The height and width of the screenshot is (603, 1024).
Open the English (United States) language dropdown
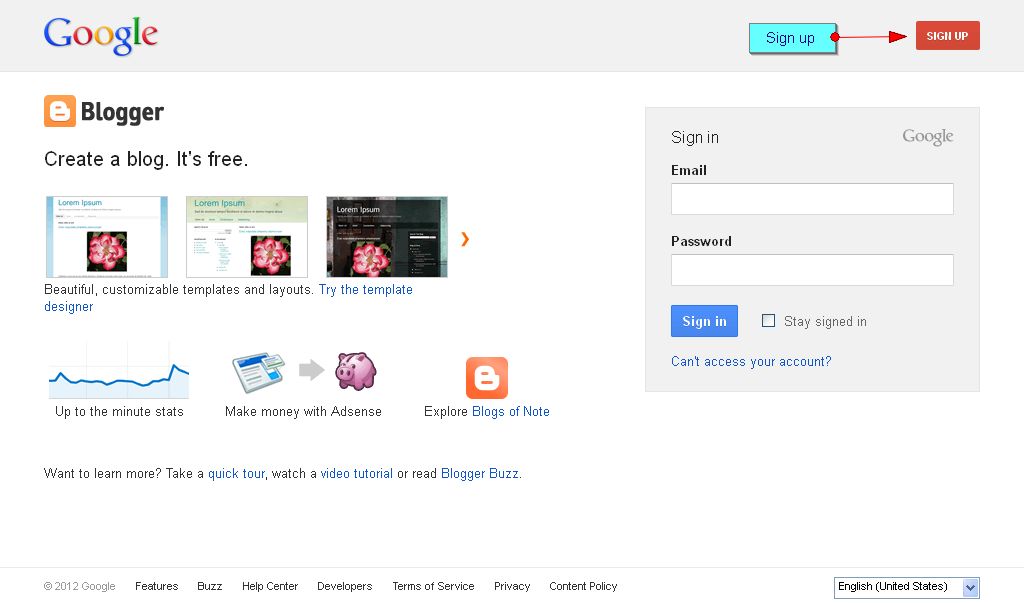click(x=905, y=587)
